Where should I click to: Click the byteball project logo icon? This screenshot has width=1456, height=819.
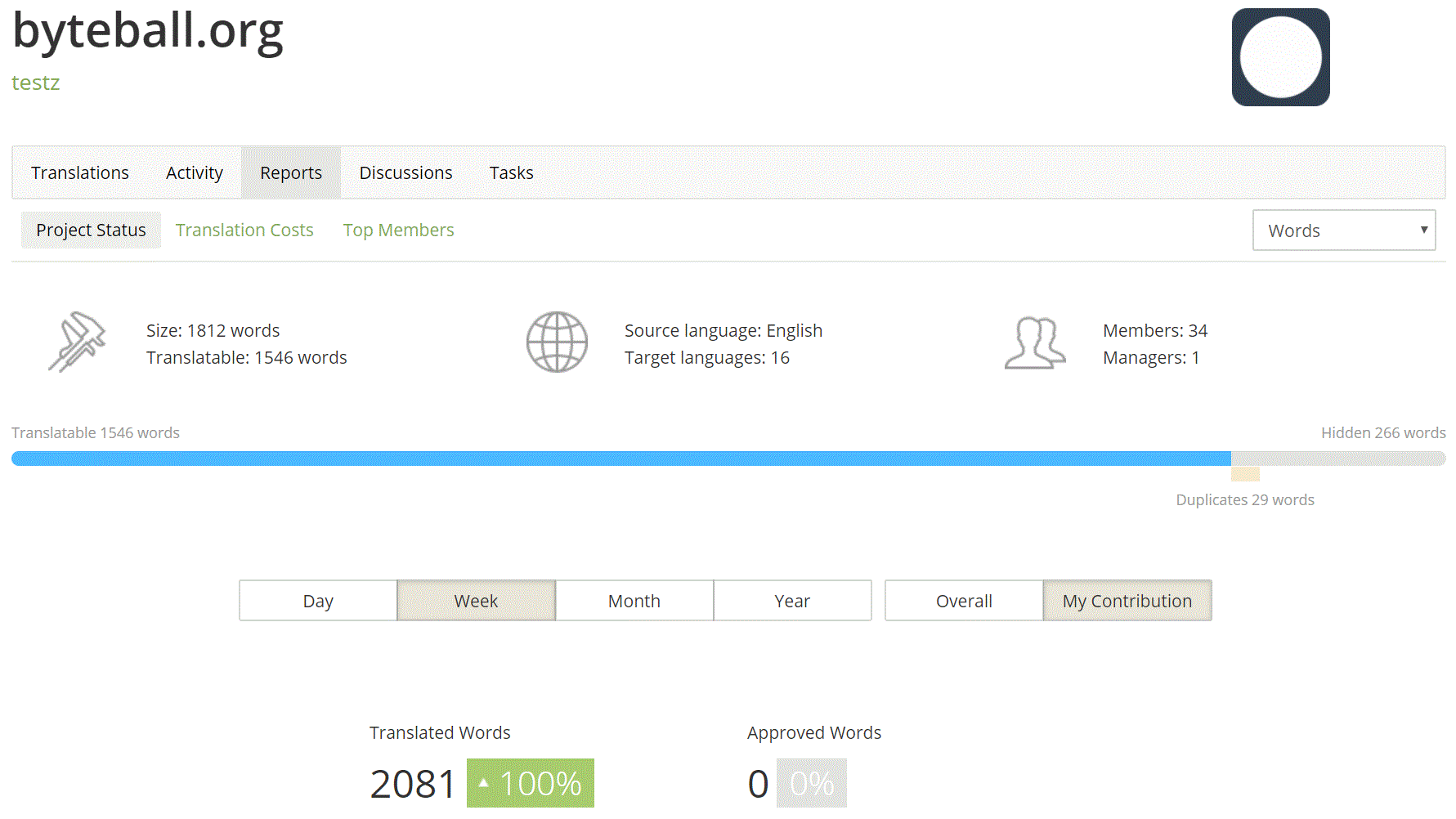tap(1280, 57)
